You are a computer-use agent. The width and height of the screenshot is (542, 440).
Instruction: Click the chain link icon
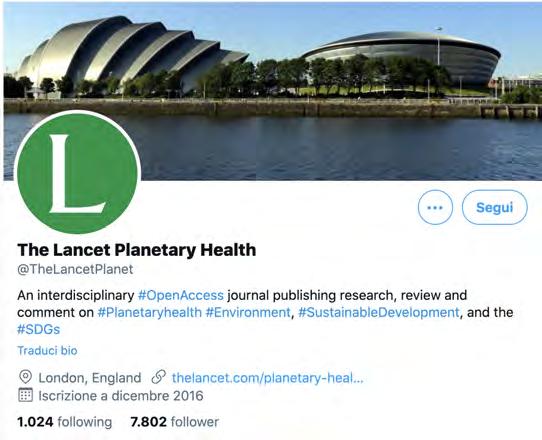(159, 377)
